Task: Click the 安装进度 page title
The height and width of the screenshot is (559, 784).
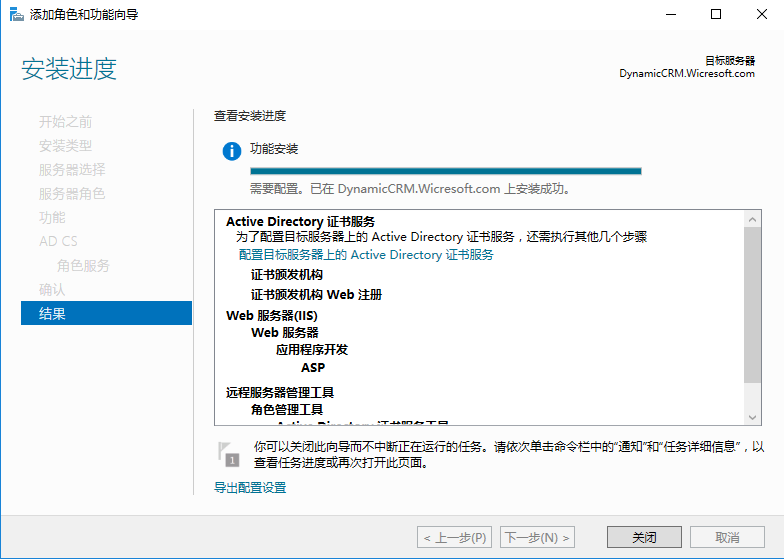Action: 69,69
